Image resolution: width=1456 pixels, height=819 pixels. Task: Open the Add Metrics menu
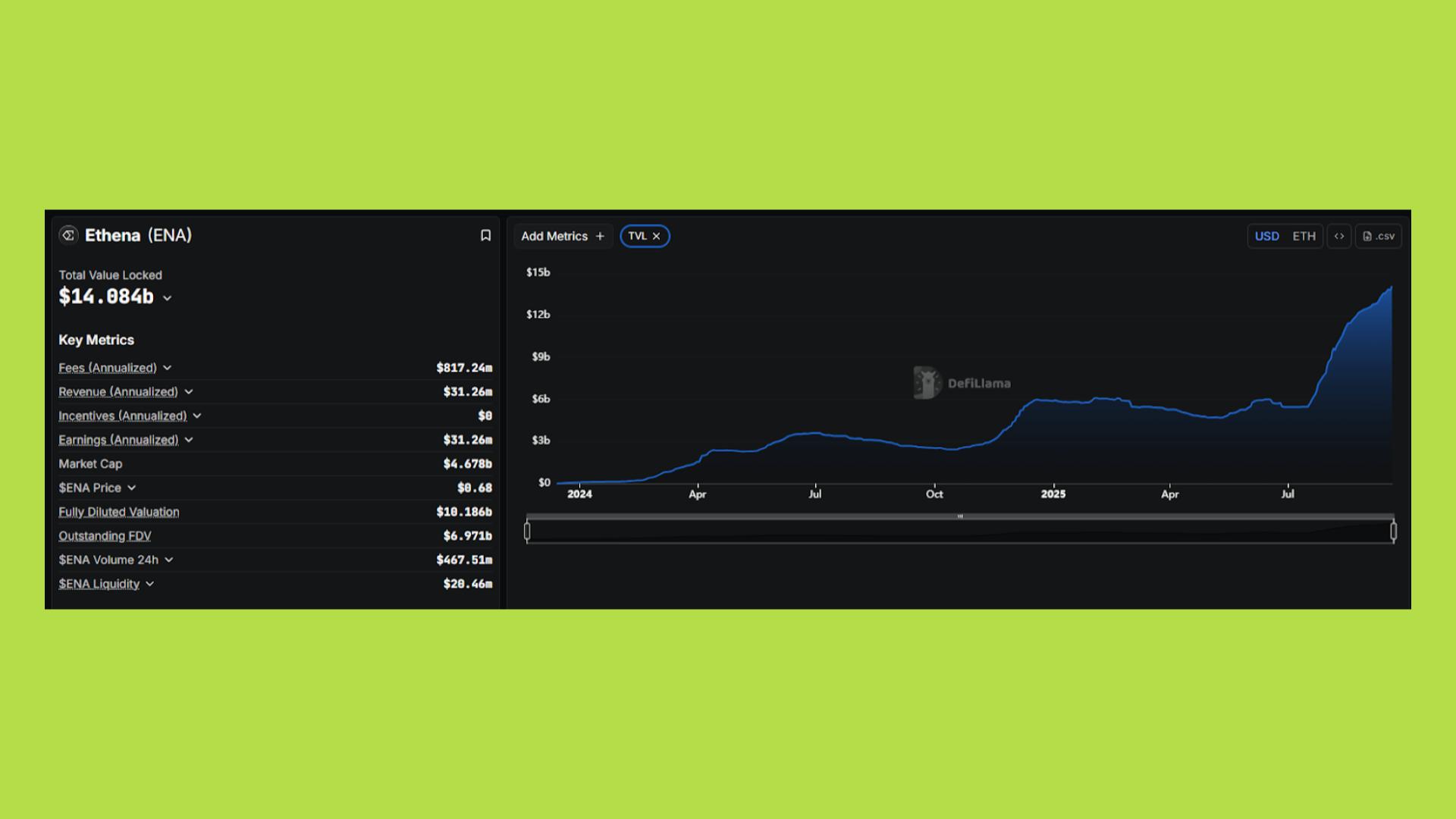pos(554,237)
